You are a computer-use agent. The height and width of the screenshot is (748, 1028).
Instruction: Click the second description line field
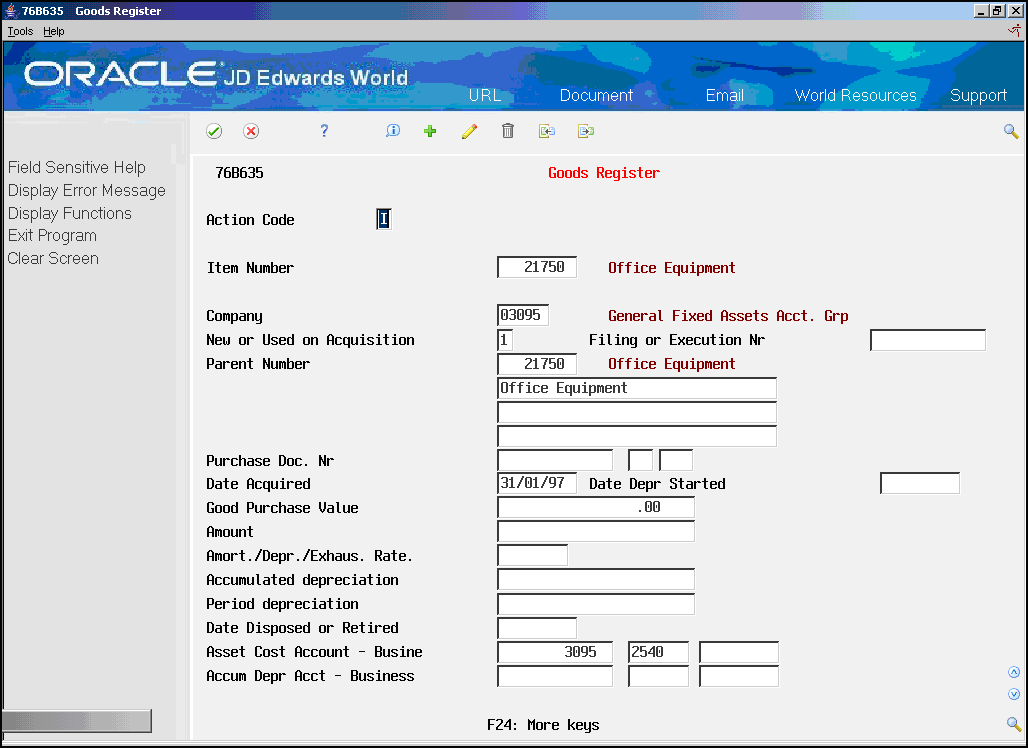(x=637, y=412)
